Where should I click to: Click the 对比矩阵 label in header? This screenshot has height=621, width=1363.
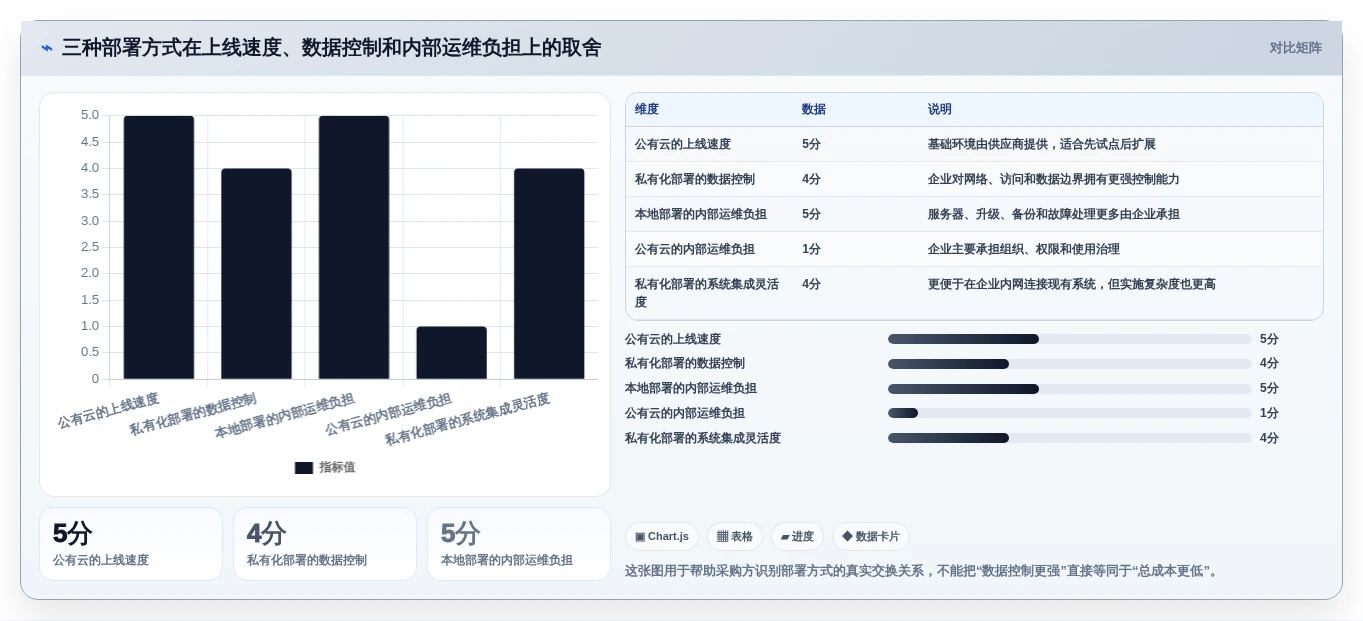click(1295, 48)
